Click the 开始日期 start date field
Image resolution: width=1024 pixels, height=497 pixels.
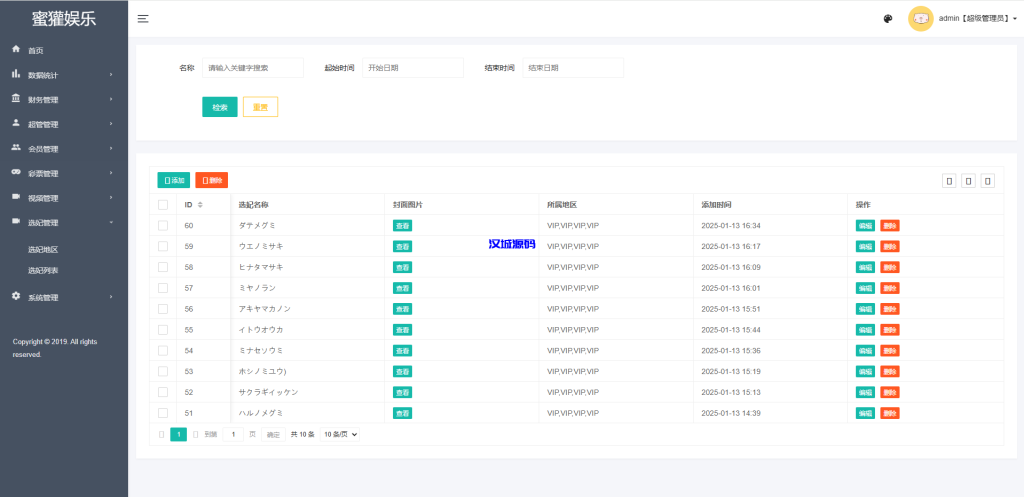[412, 67]
